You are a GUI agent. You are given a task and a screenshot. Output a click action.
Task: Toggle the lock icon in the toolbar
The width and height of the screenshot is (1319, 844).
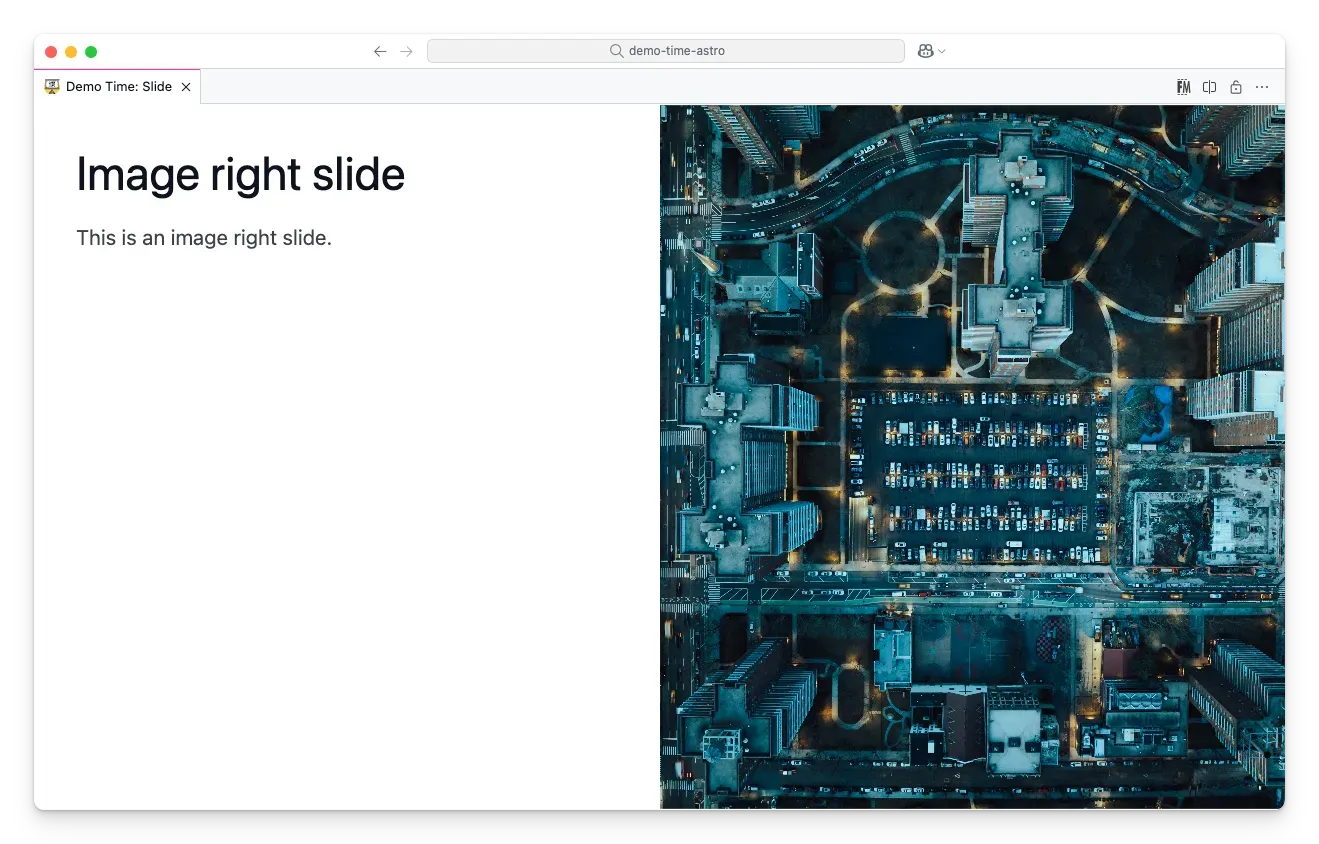pos(1236,87)
